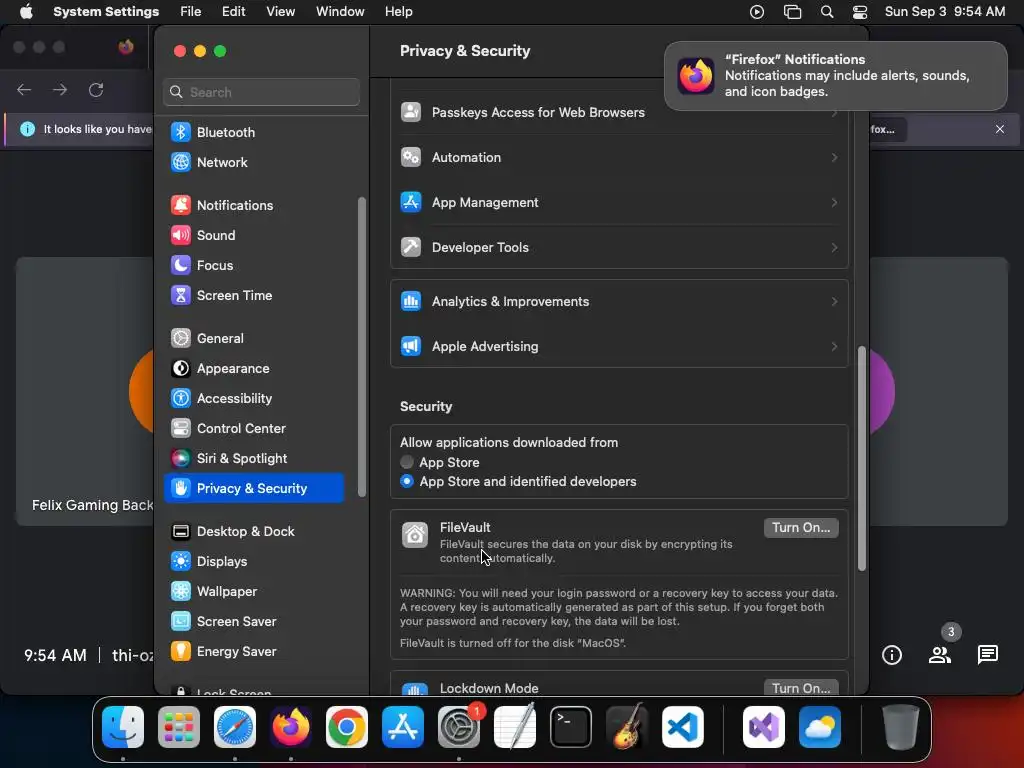Open Safari from the Dock
The image size is (1024, 768).
tap(235, 727)
